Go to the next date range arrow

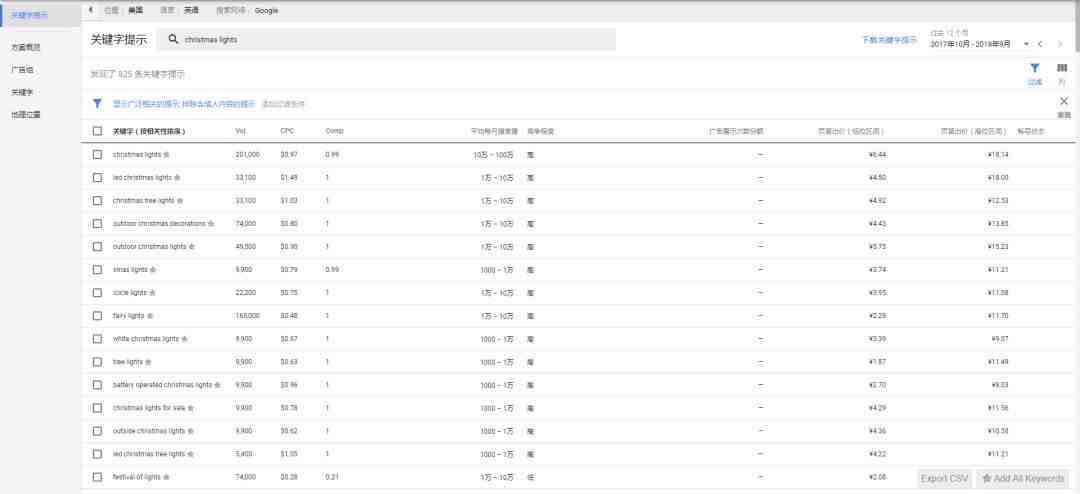(x=1059, y=44)
